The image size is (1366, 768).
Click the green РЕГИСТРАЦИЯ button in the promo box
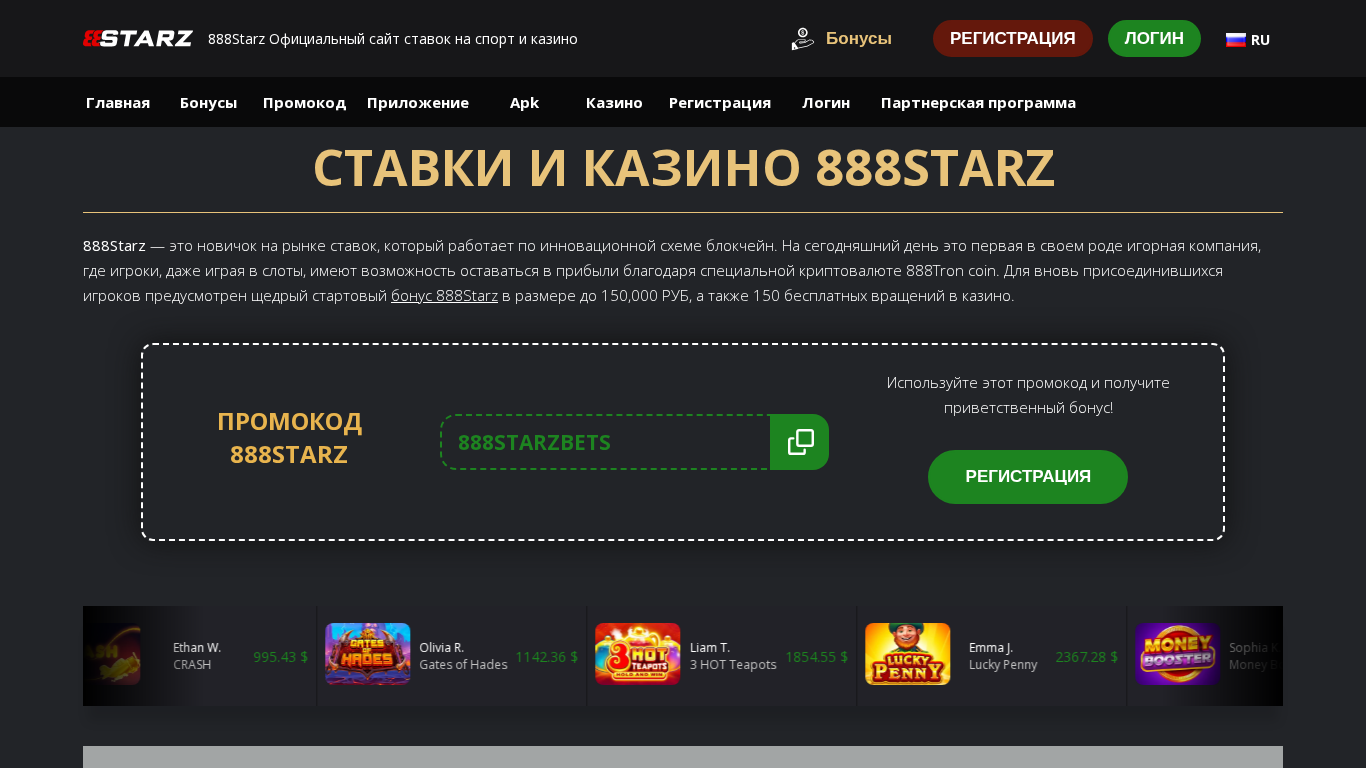point(1028,477)
